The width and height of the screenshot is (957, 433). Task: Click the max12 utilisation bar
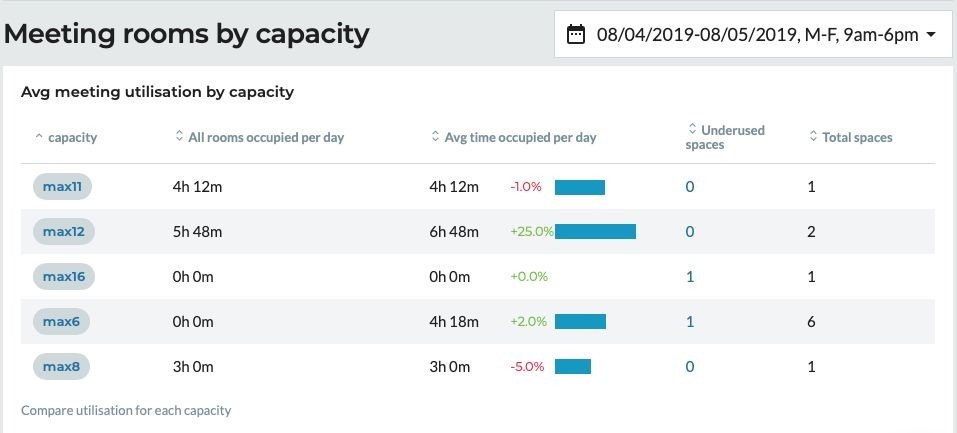[x=595, y=232]
